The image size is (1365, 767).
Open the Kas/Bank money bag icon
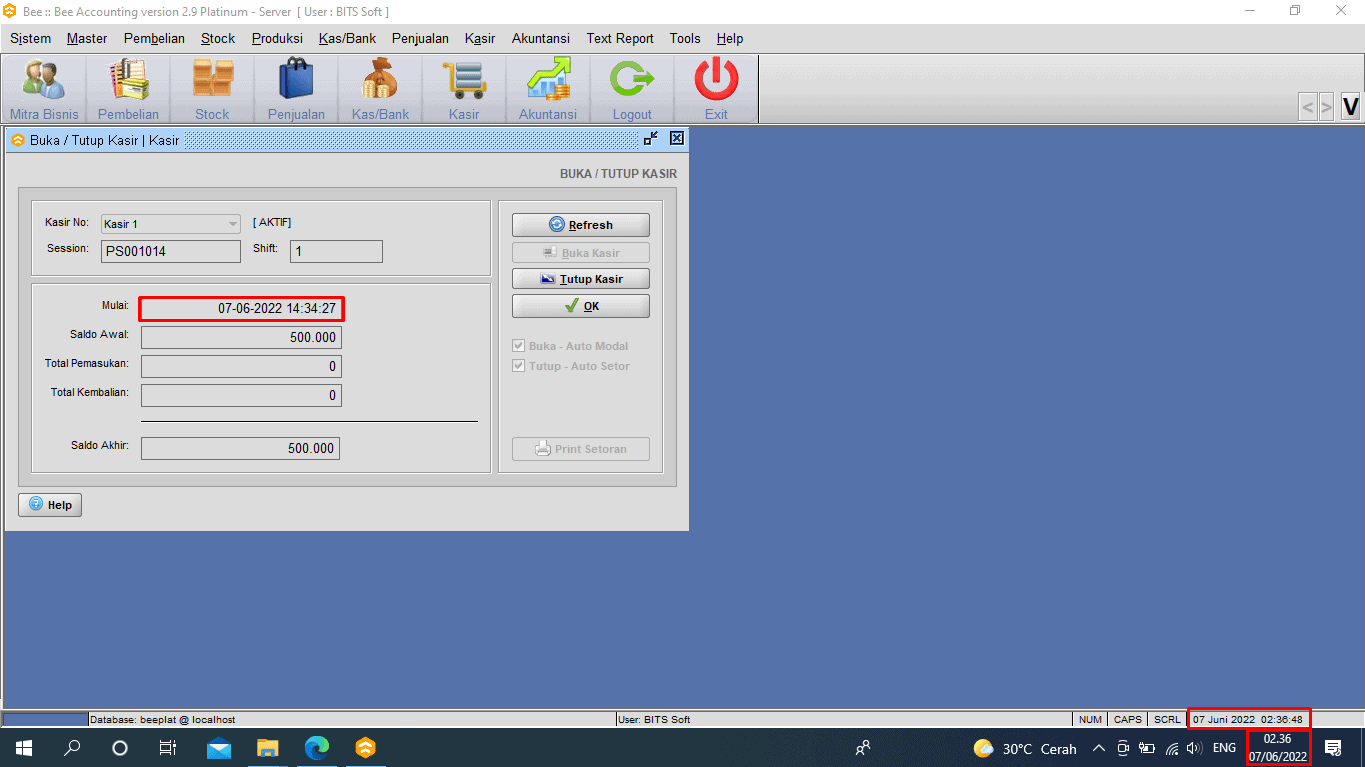point(380,81)
